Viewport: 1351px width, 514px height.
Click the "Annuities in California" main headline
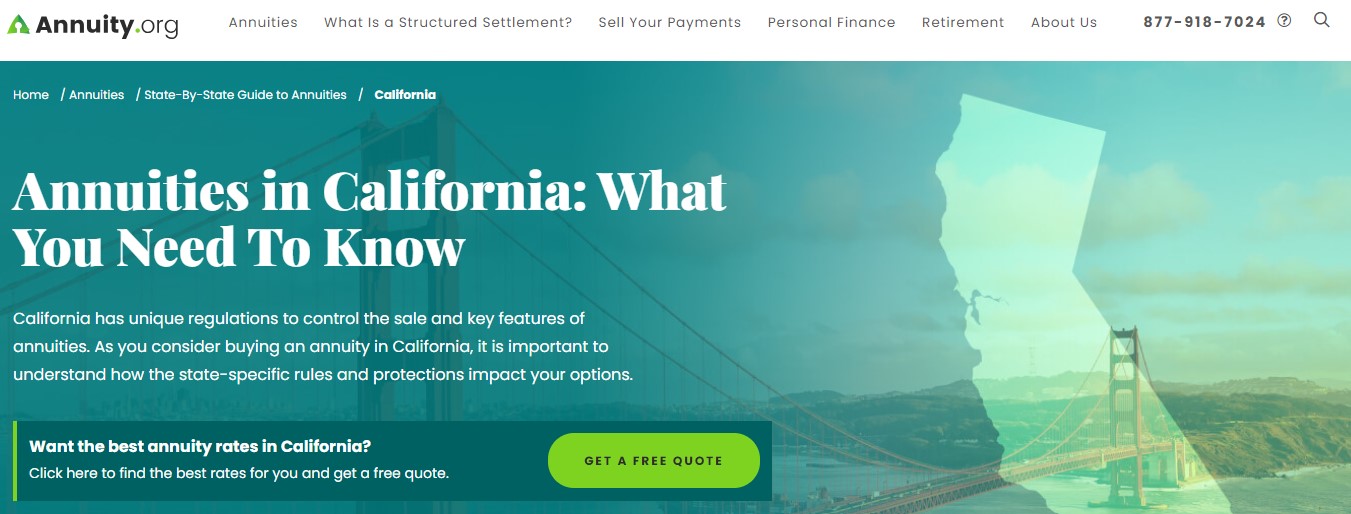(369, 219)
